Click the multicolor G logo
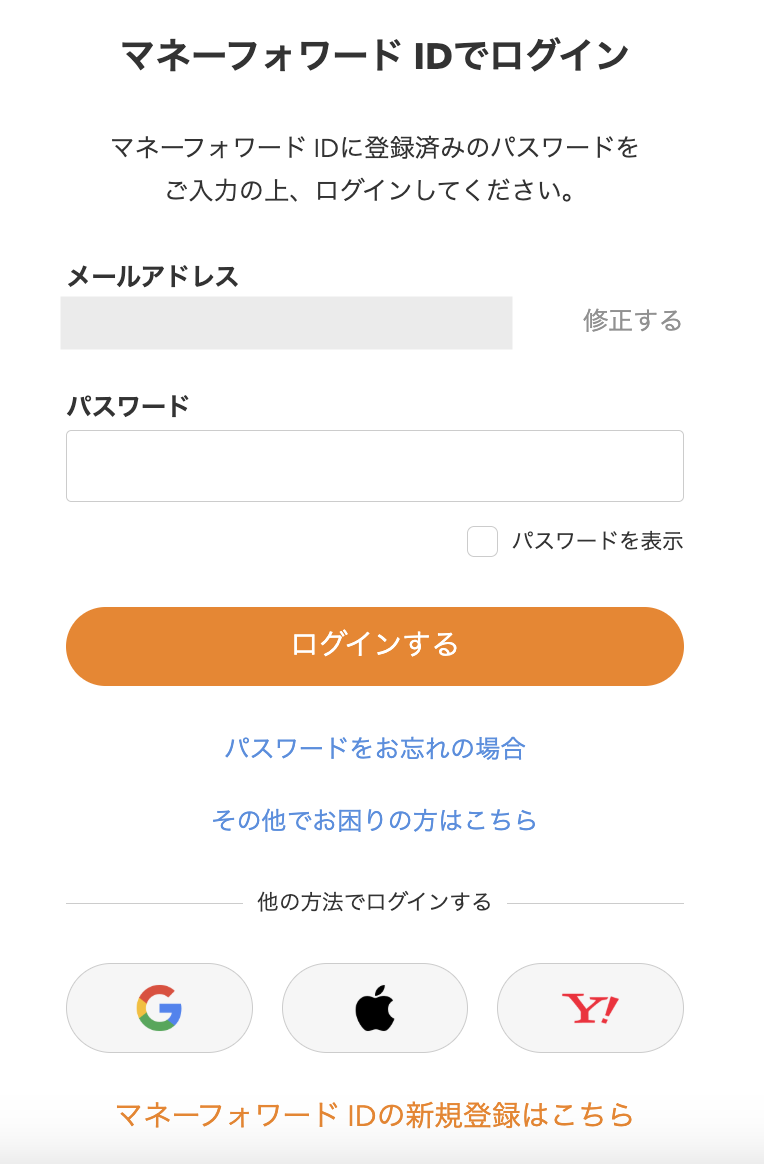Screen dimensions: 764x1164 coord(159,1007)
